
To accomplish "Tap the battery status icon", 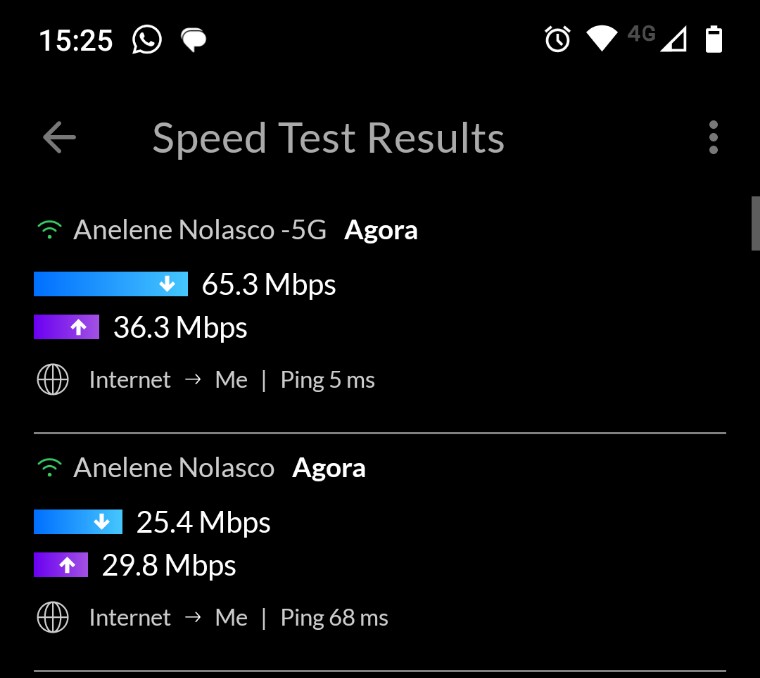I will (713, 39).
